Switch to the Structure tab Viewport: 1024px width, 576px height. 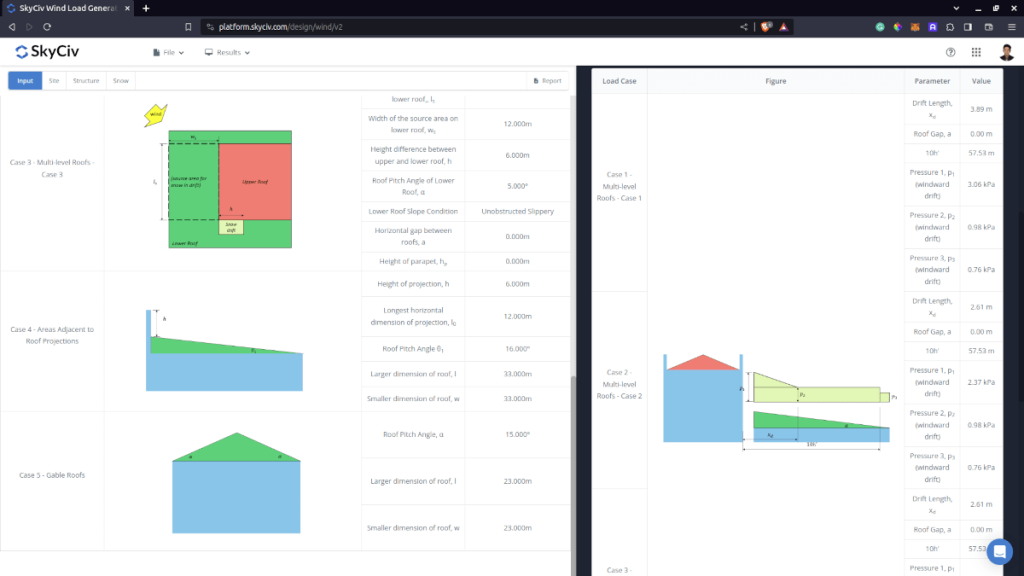click(86, 80)
